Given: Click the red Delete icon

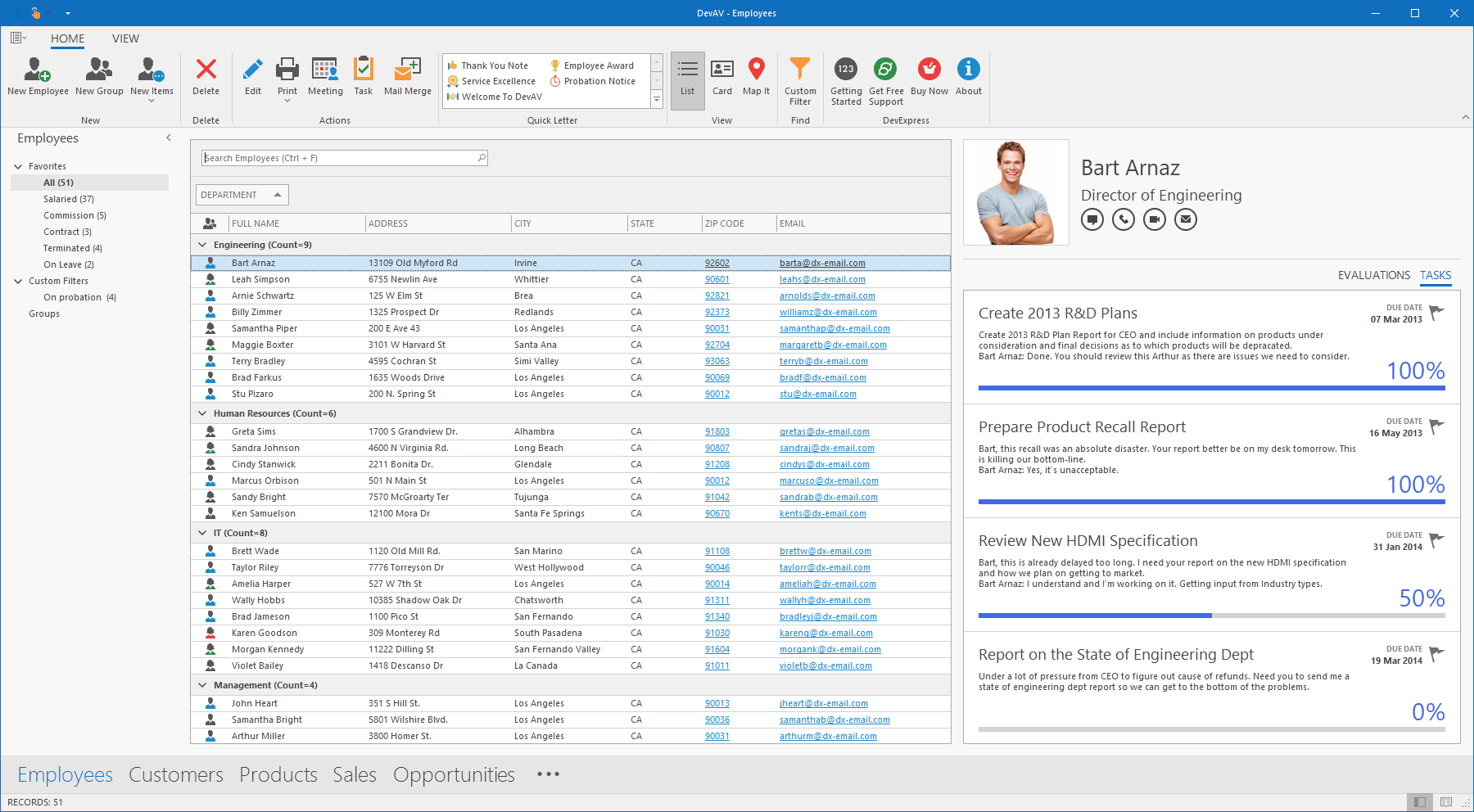Looking at the screenshot, I should click(x=206, y=70).
